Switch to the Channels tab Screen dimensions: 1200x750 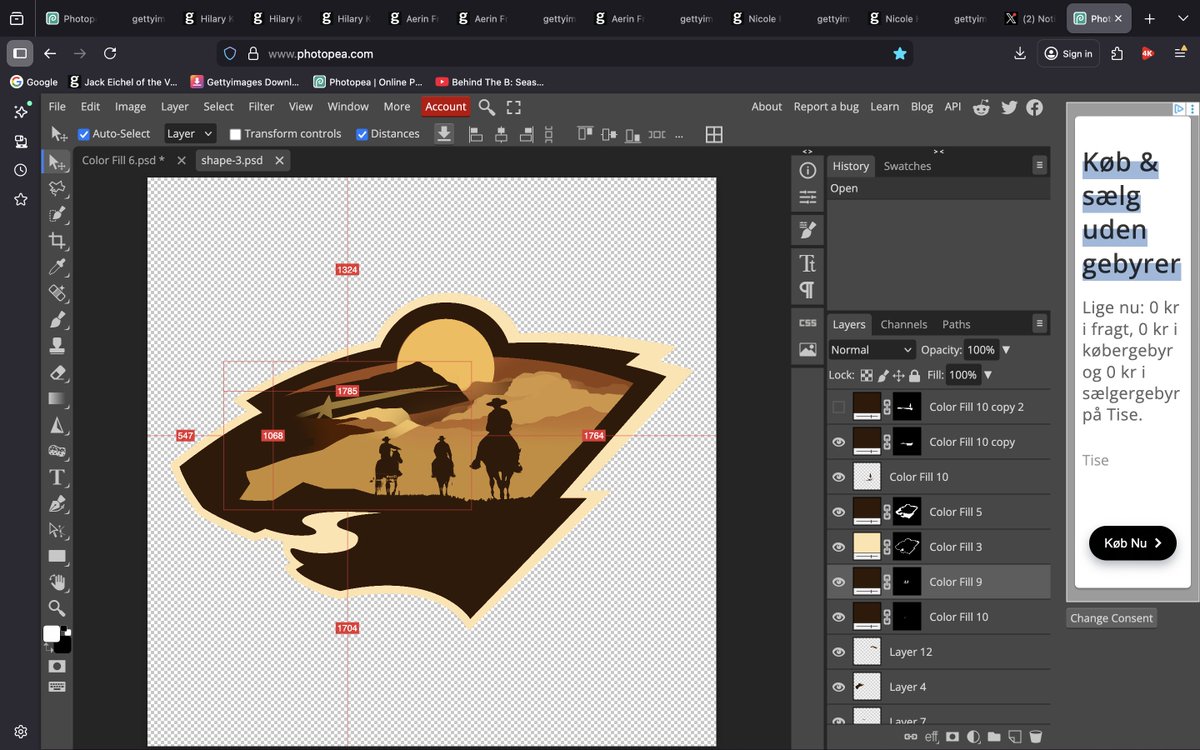coord(903,324)
